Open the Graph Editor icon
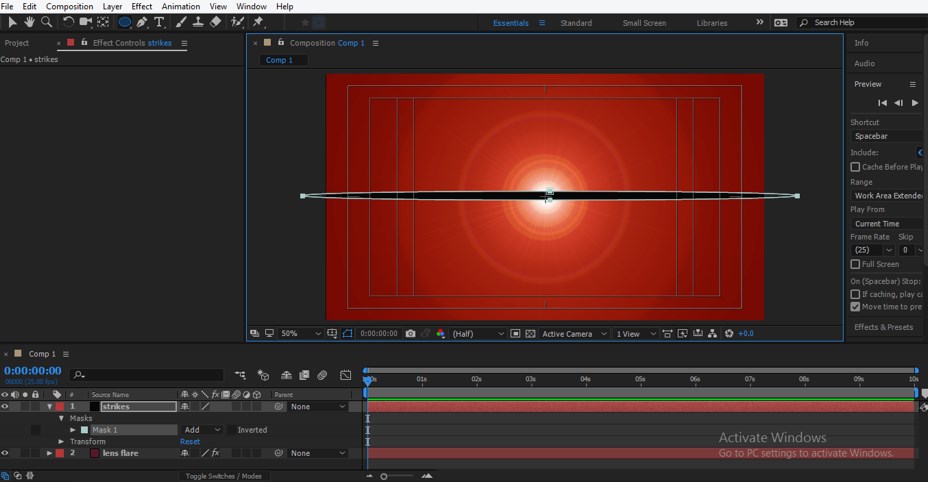This screenshot has width=928, height=482. click(346, 375)
